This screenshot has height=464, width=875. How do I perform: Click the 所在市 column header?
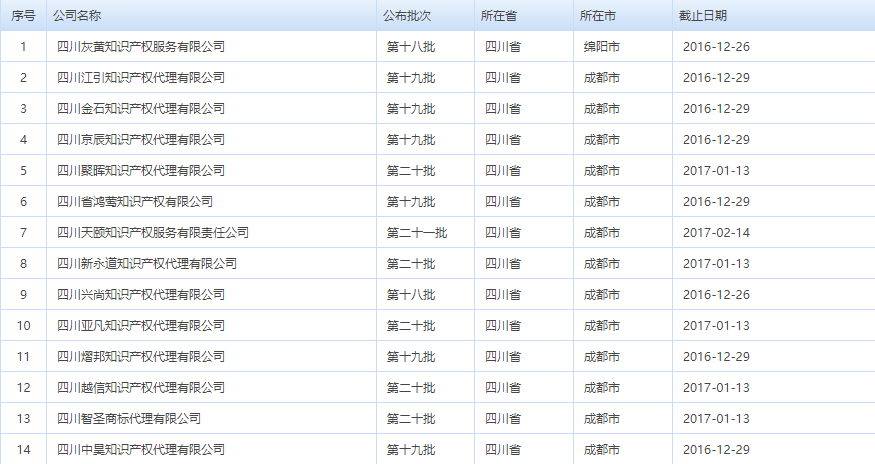point(597,16)
